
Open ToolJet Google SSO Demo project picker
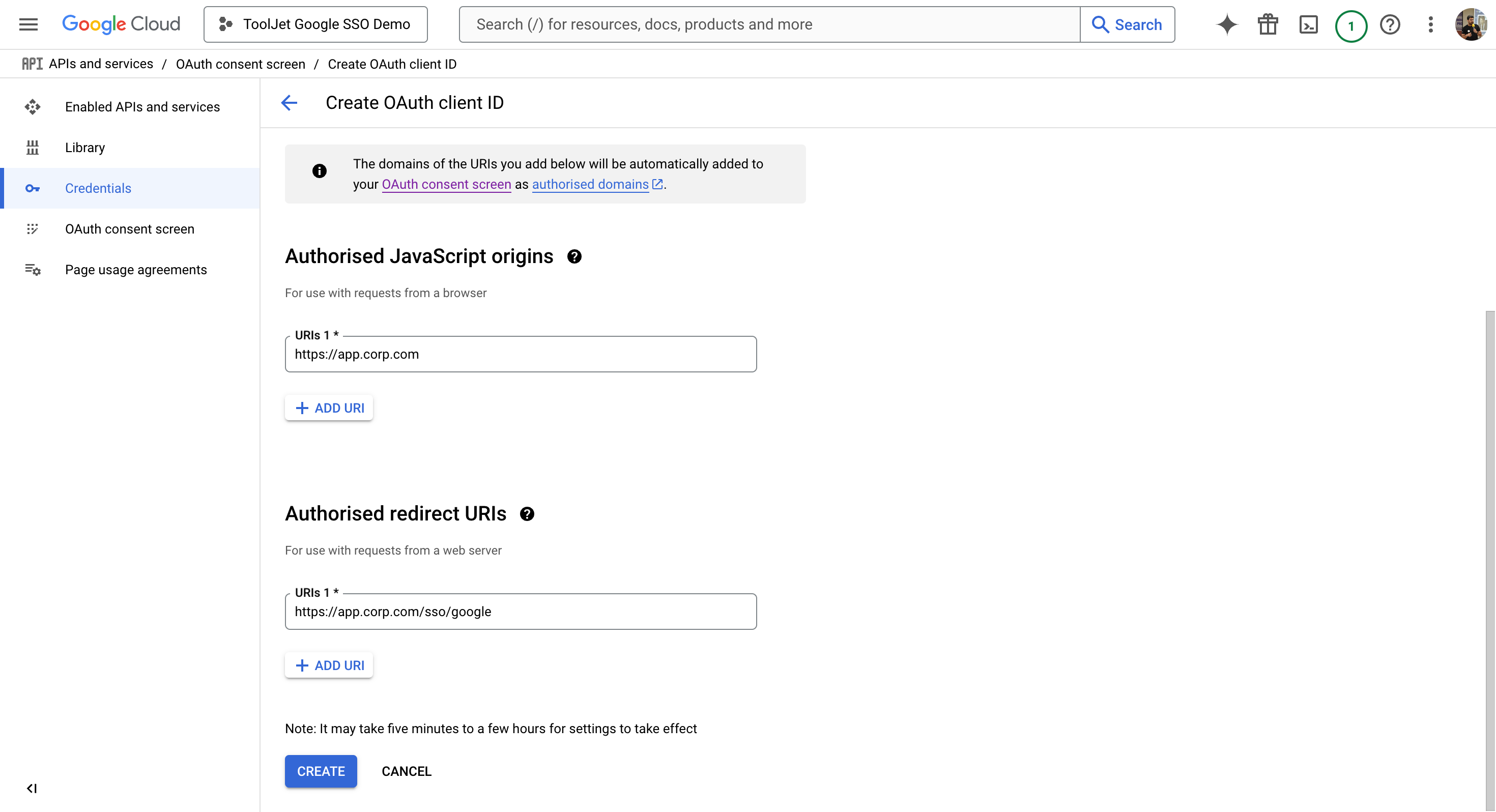click(x=315, y=24)
